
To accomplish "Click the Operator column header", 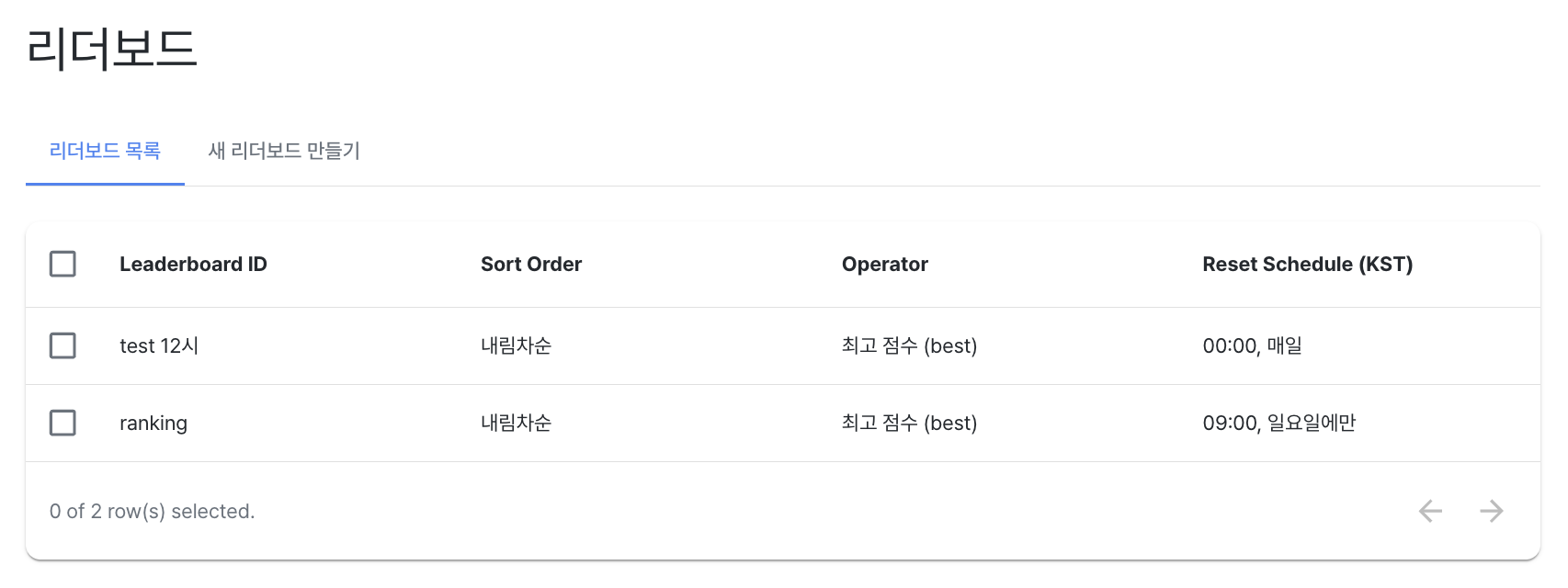I will pyautogui.click(x=885, y=265).
